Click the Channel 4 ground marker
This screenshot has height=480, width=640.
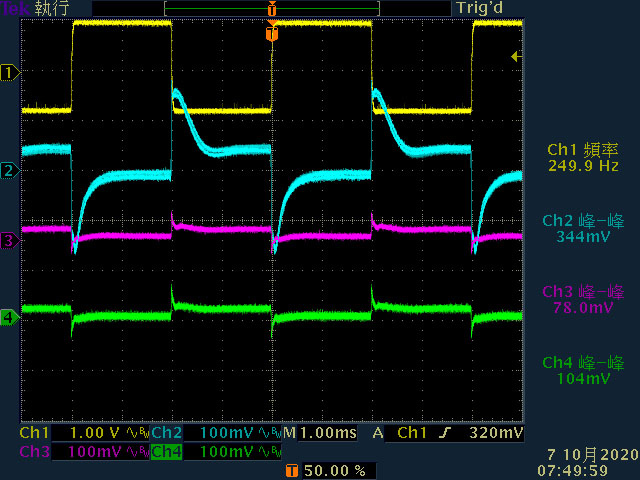pos(10,317)
